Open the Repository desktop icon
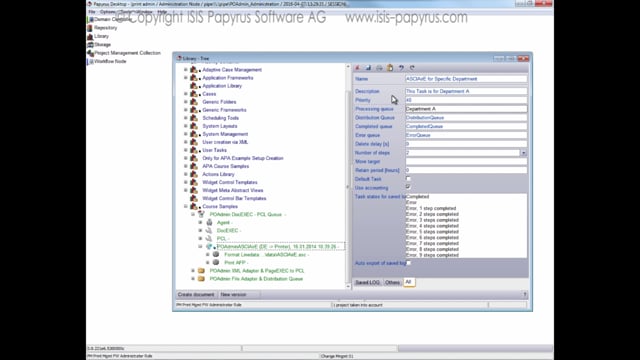This screenshot has height=360, width=640. tap(90, 28)
